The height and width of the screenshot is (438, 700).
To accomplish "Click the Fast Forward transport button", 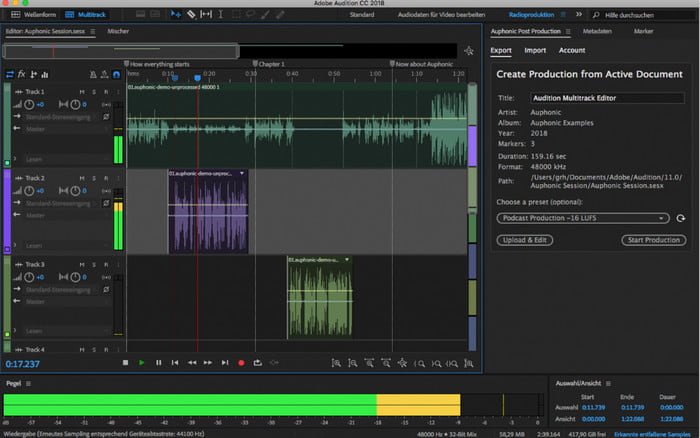I will [x=208, y=363].
